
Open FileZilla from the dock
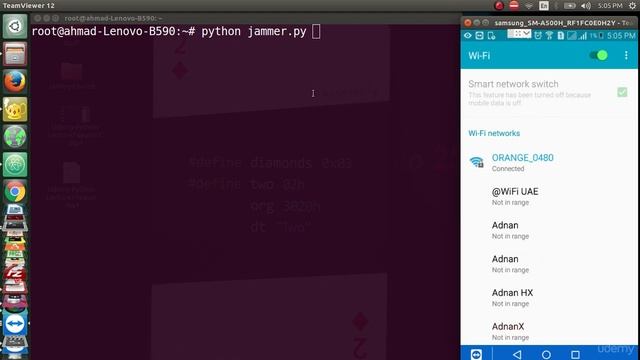pos(15,273)
